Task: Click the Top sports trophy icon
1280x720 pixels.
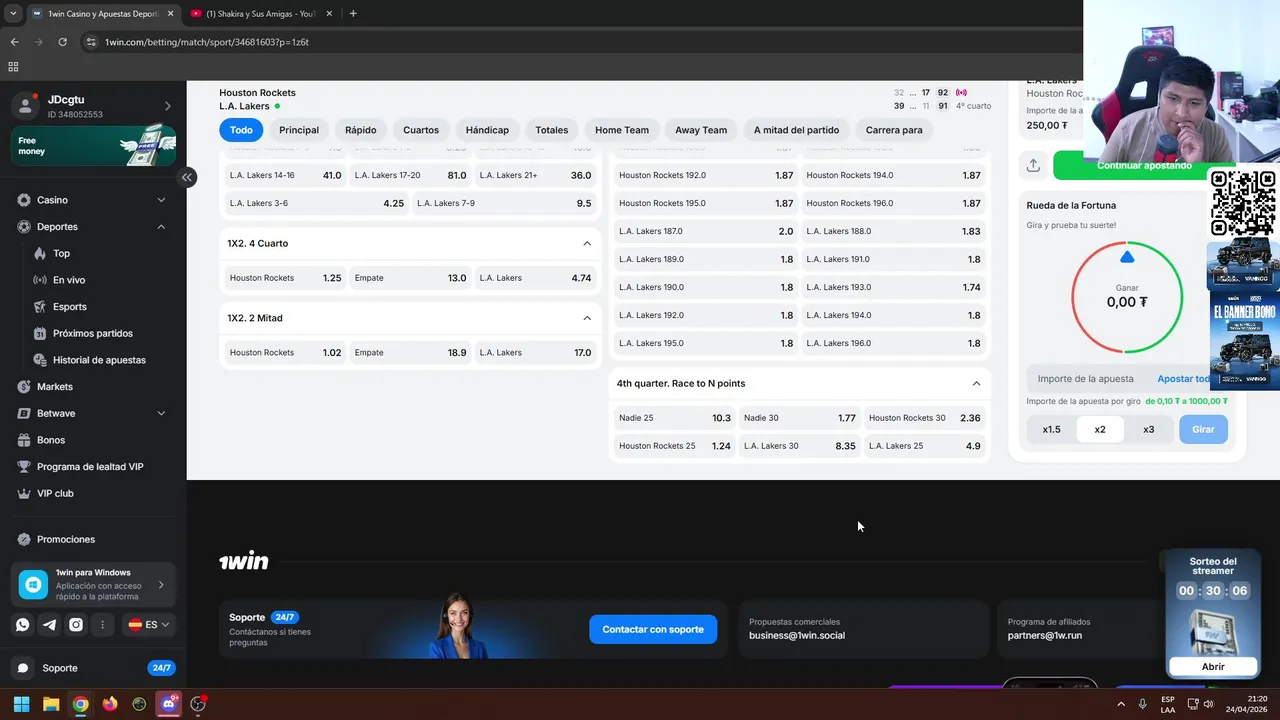Action: [40, 254]
